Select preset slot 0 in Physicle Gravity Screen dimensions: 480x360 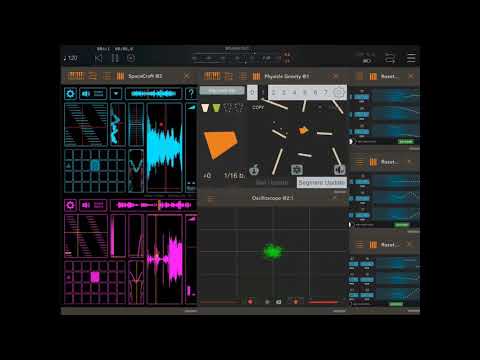(x=252, y=92)
